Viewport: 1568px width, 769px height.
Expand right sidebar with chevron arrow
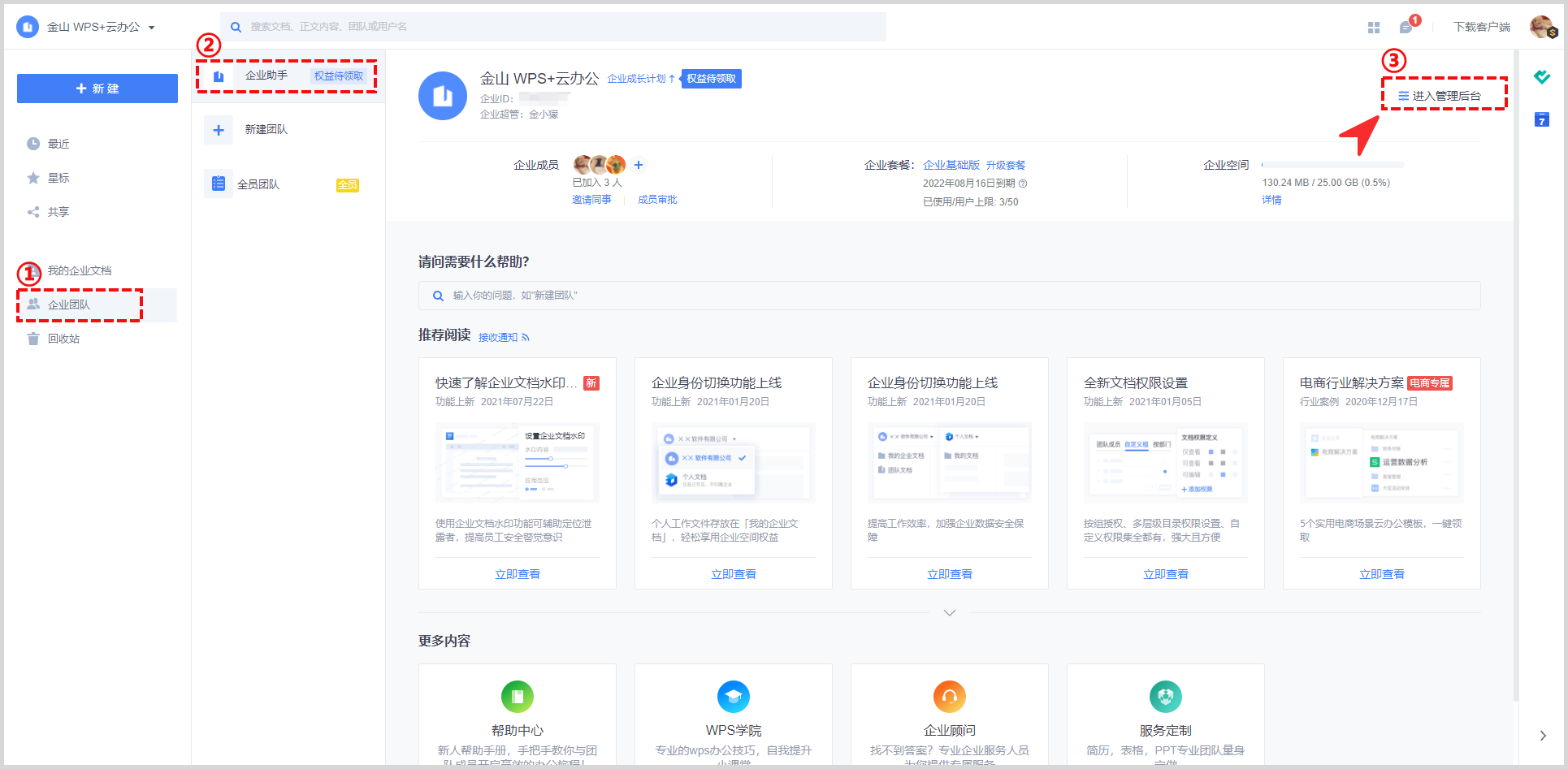point(1543,736)
